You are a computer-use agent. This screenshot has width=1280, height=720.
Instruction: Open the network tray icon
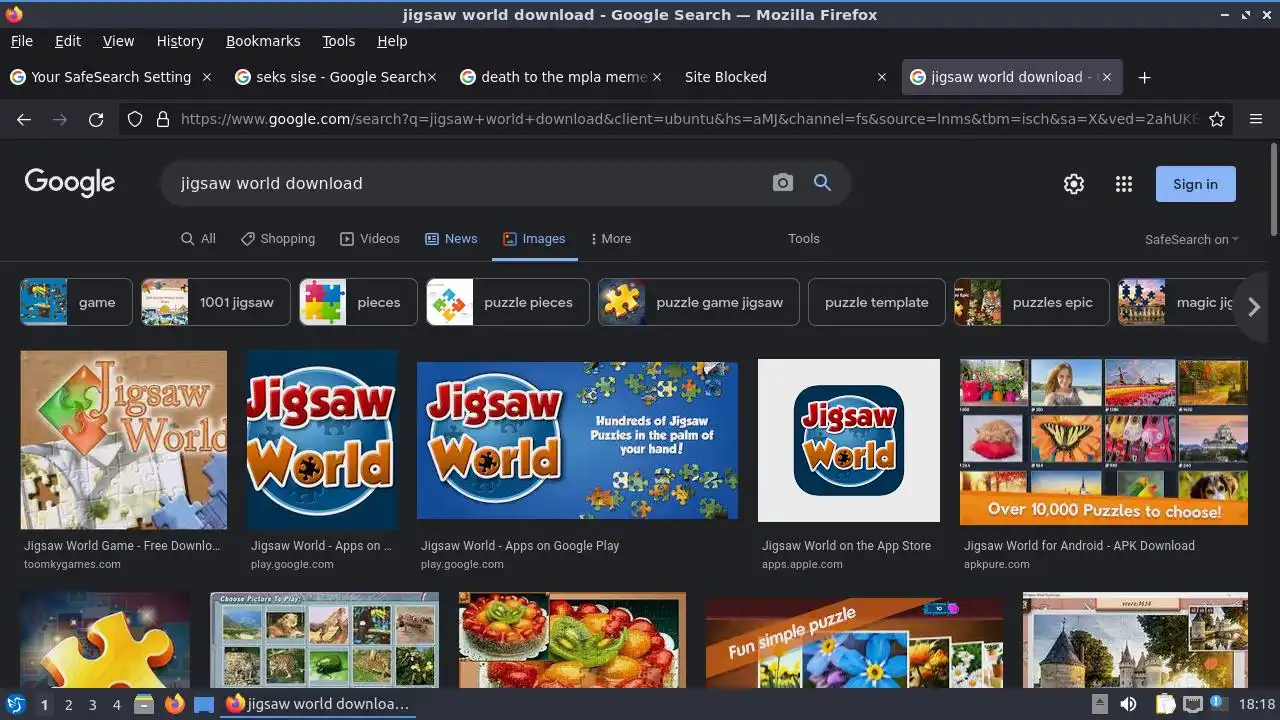click(1192, 704)
